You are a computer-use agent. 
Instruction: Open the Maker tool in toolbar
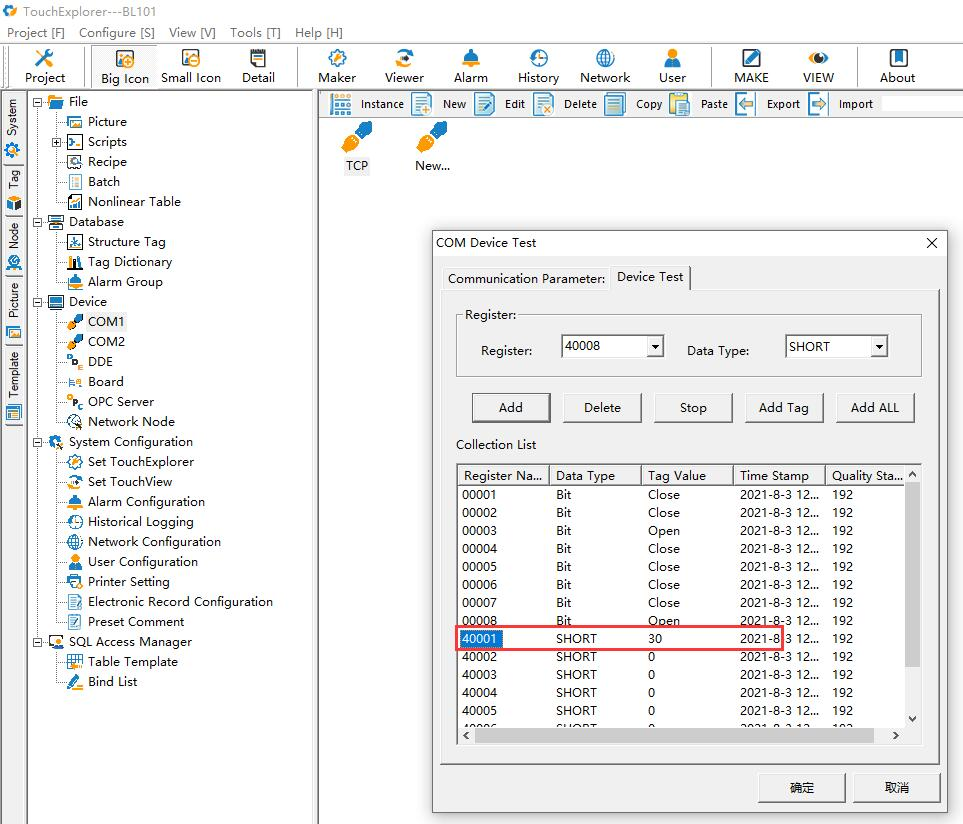(337, 66)
